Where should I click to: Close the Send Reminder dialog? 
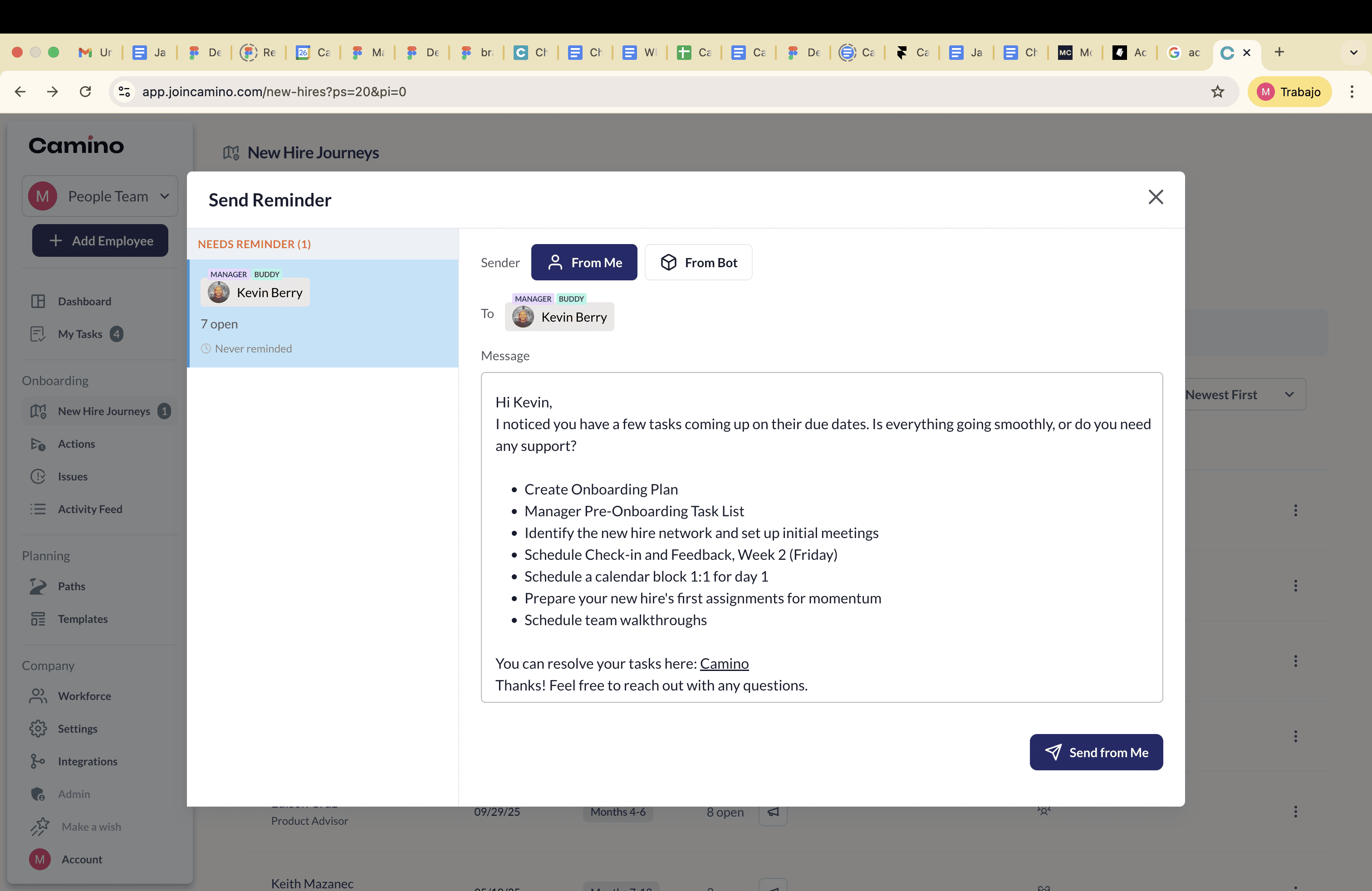click(x=1155, y=197)
